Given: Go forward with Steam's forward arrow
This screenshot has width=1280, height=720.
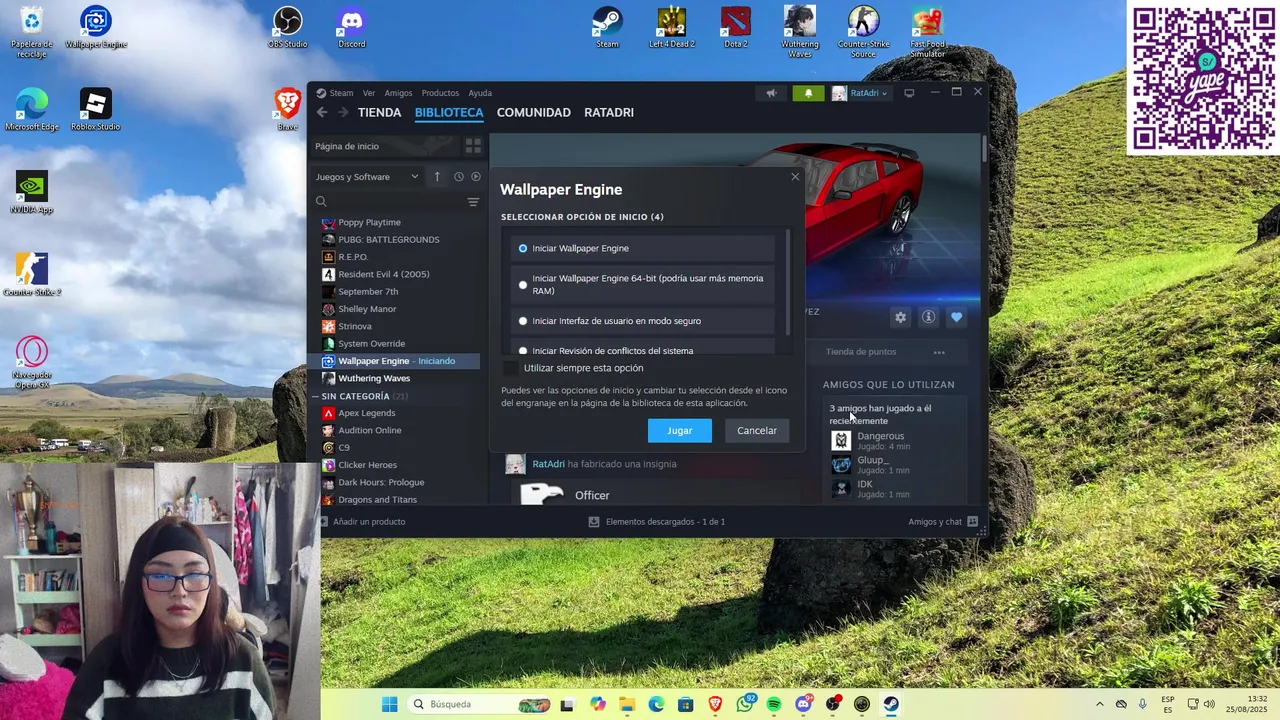Looking at the screenshot, I should click(x=344, y=113).
